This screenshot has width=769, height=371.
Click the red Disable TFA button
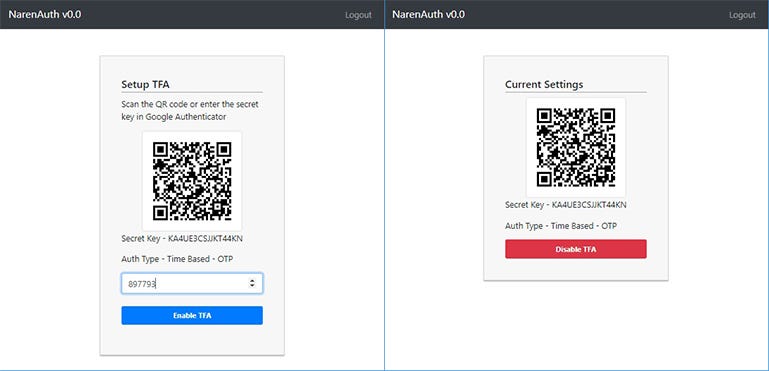click(x=576, y=249)
